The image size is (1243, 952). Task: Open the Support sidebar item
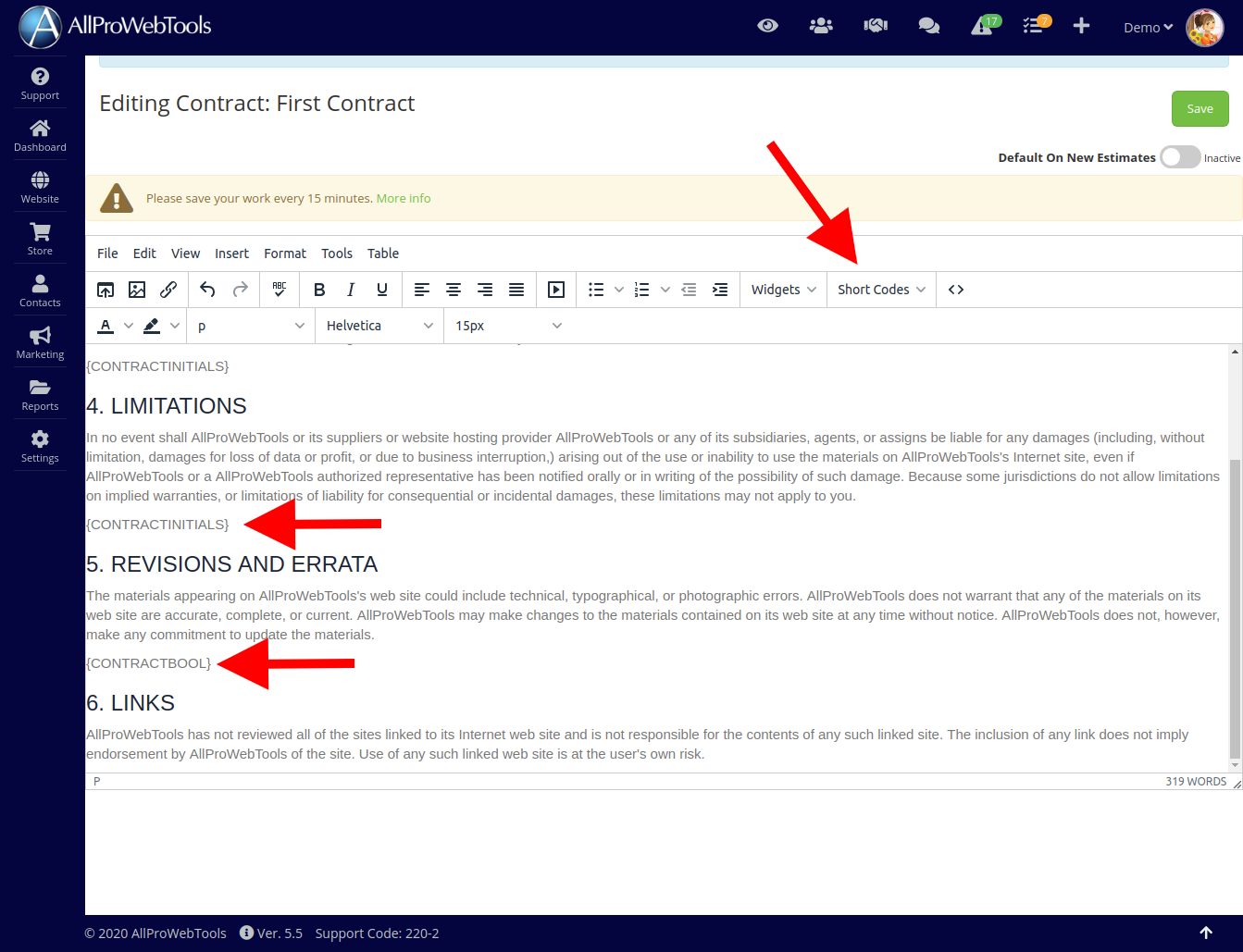pos(40,83)
